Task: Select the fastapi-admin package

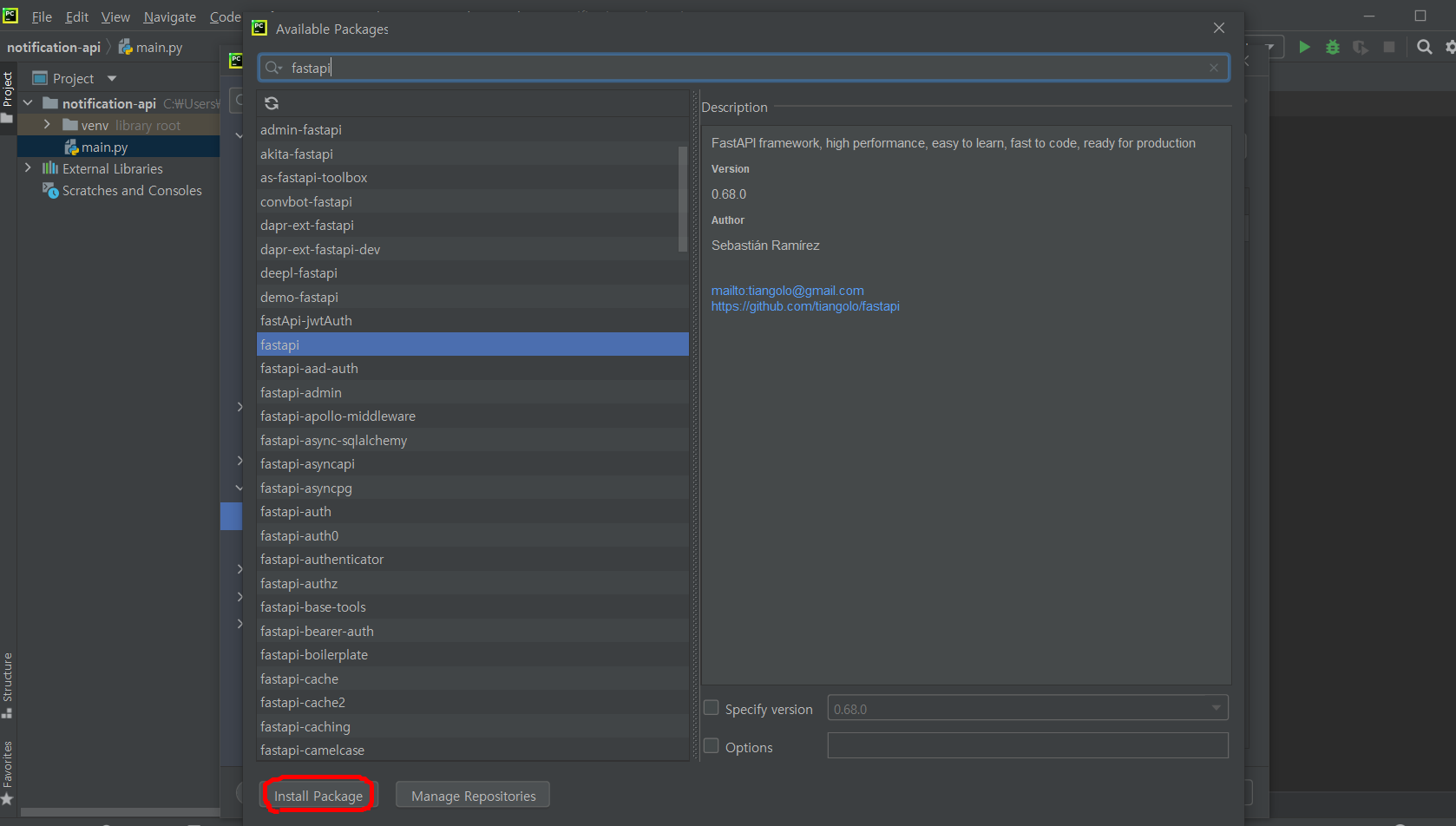Action: [x=473, y=392]
